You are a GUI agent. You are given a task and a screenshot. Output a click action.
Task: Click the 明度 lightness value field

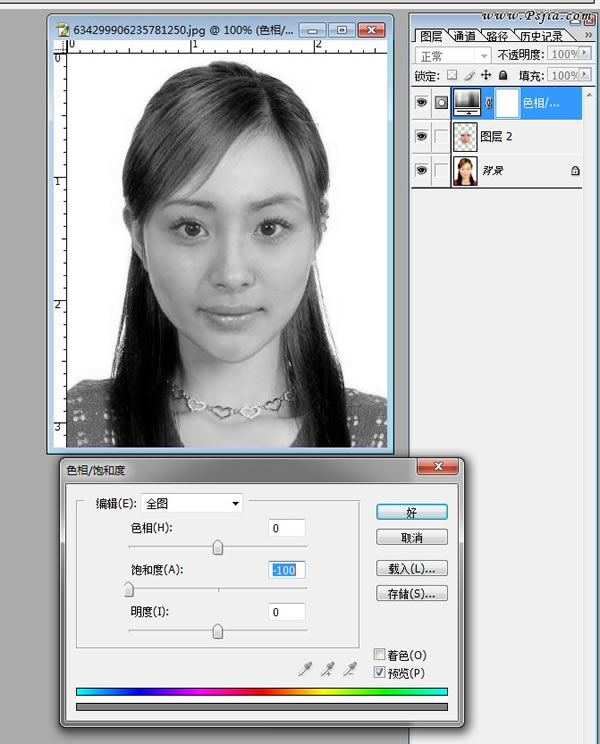287,612
